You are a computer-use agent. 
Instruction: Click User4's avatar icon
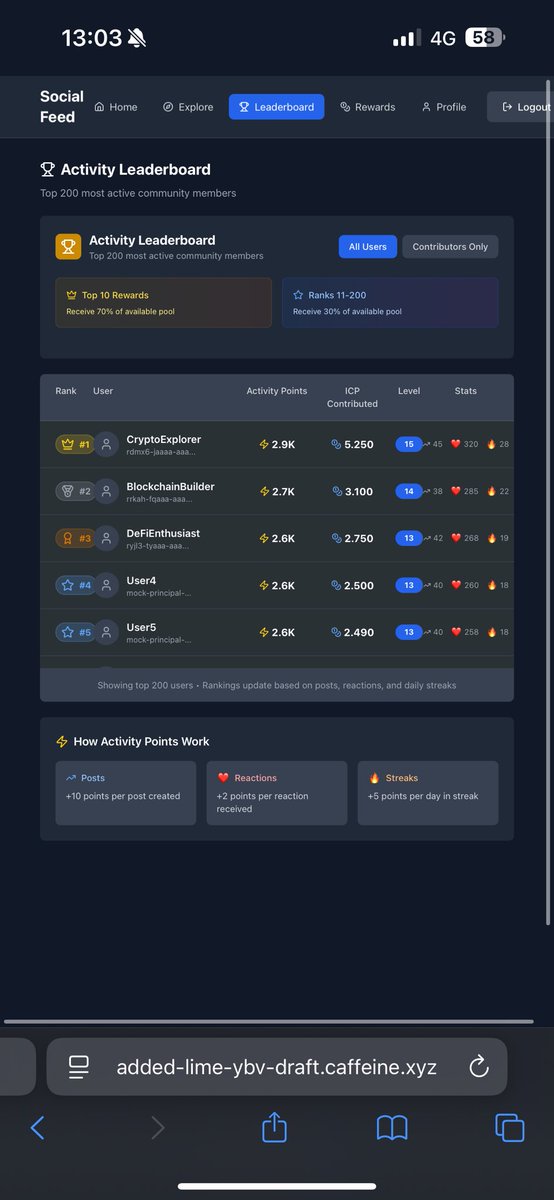tap(107, 585)
